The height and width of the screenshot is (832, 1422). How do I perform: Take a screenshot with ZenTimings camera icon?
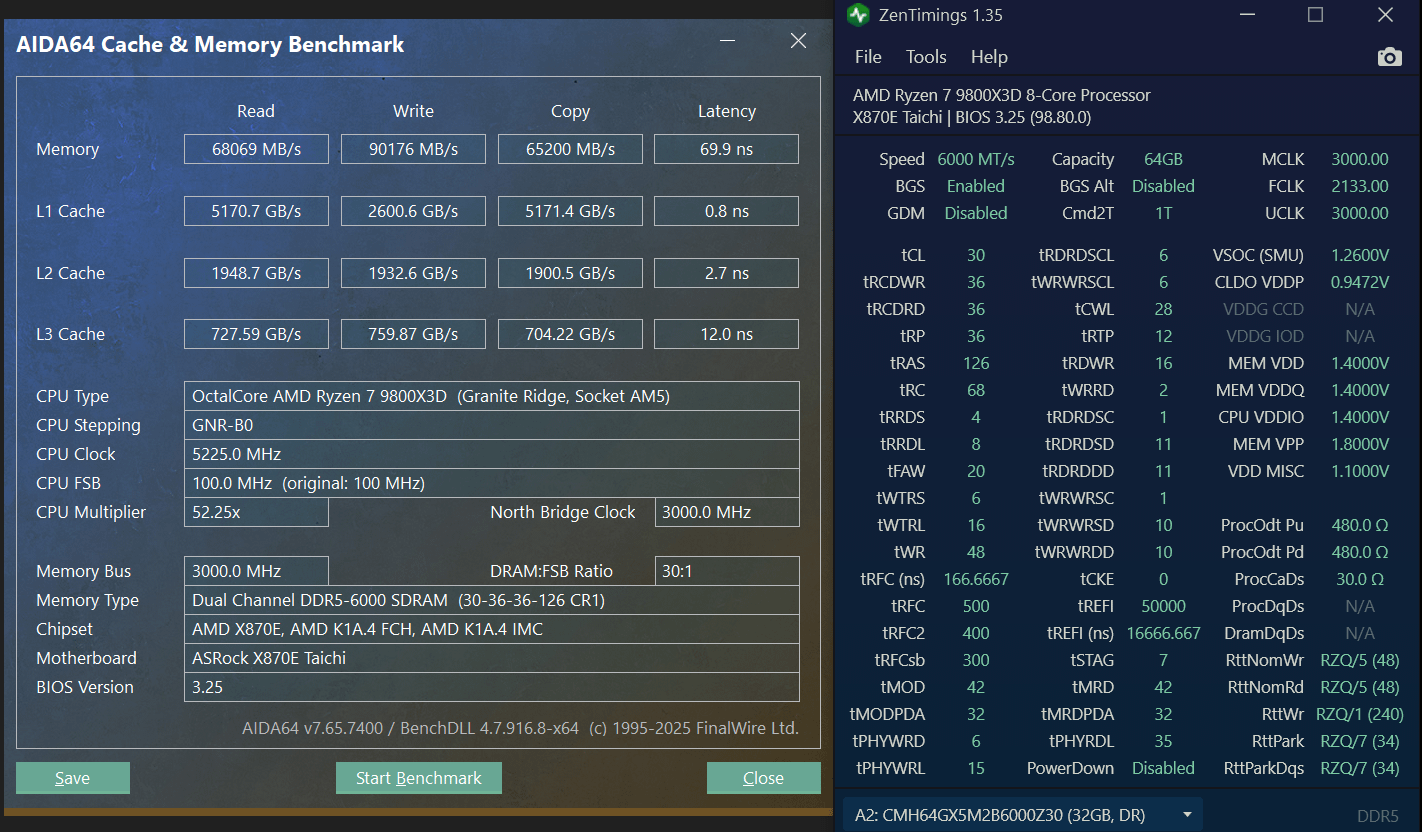point(1389,57)
